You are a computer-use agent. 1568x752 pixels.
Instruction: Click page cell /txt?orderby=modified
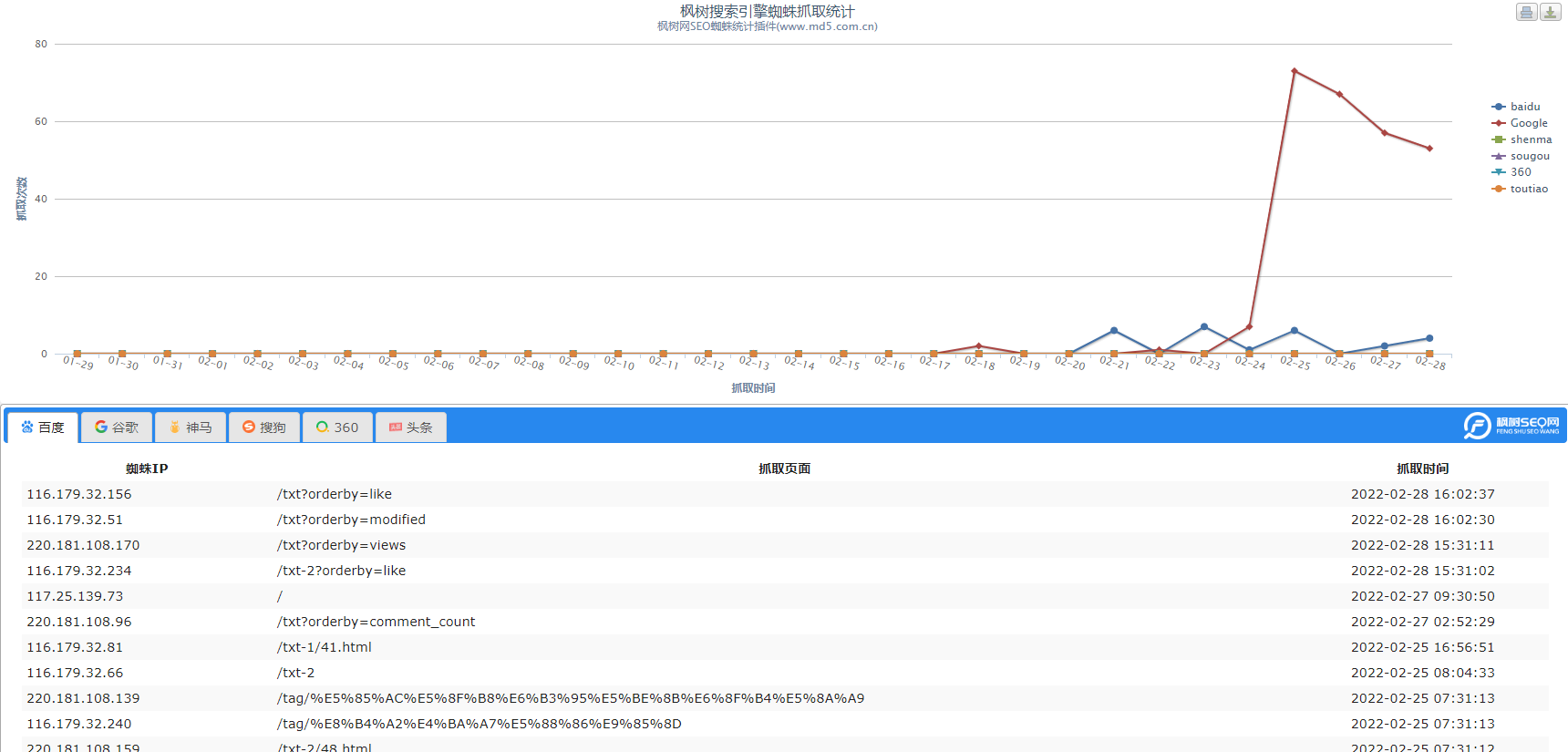coord(352,520)
